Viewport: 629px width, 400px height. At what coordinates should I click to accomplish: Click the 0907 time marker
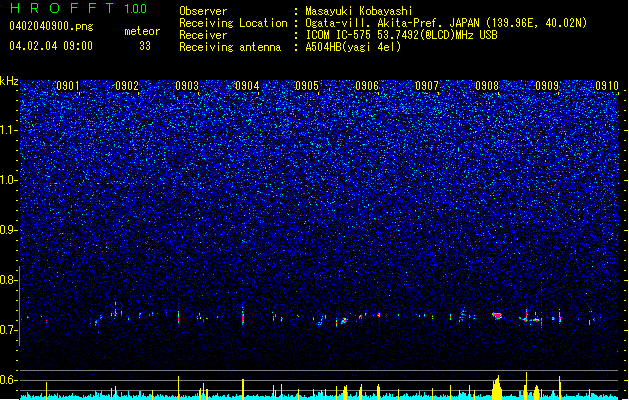pos(427,86)
